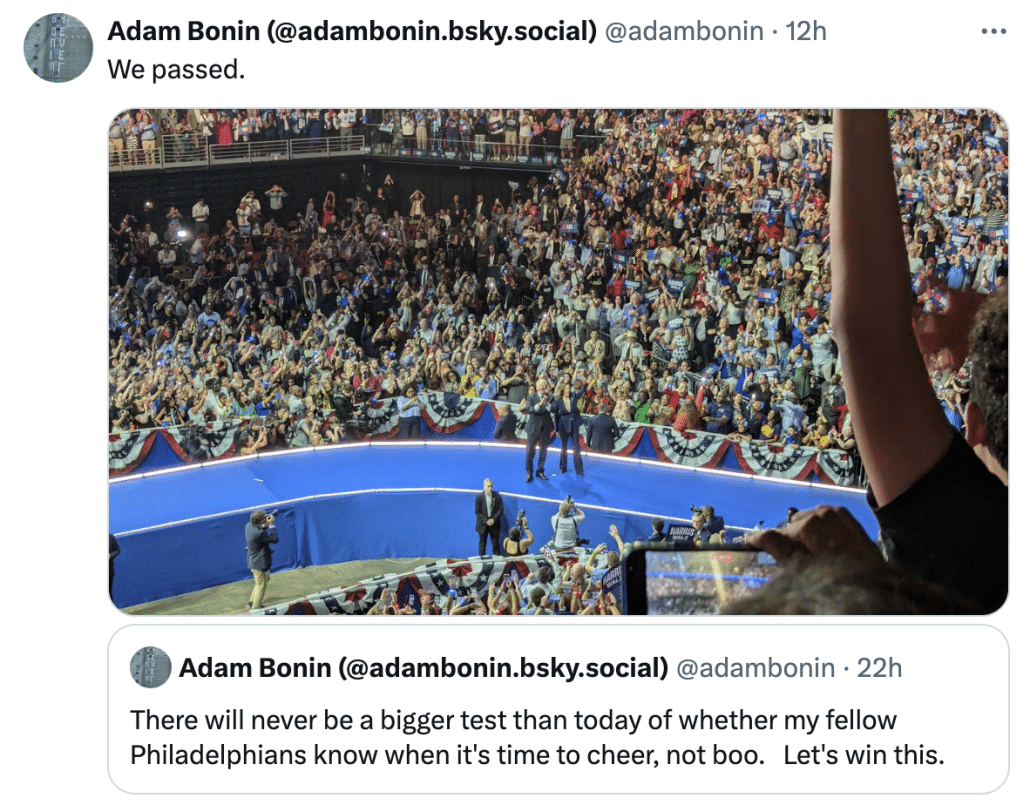Open the three-dot more options menu
The height and width of the screenshot is (805, 1030).
tap(993, 31)
